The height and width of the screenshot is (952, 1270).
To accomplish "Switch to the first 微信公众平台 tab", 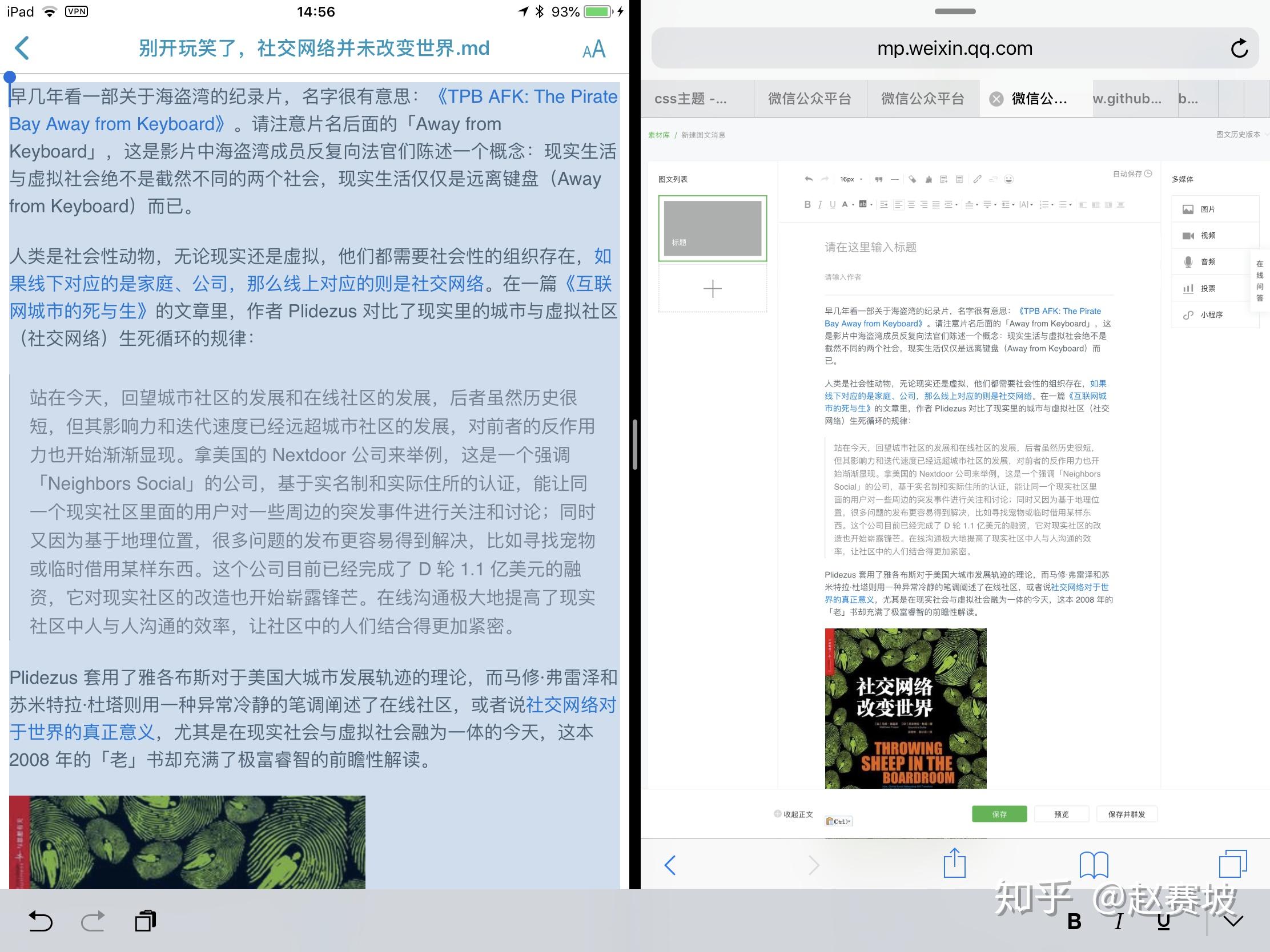I will pos(810,99).
